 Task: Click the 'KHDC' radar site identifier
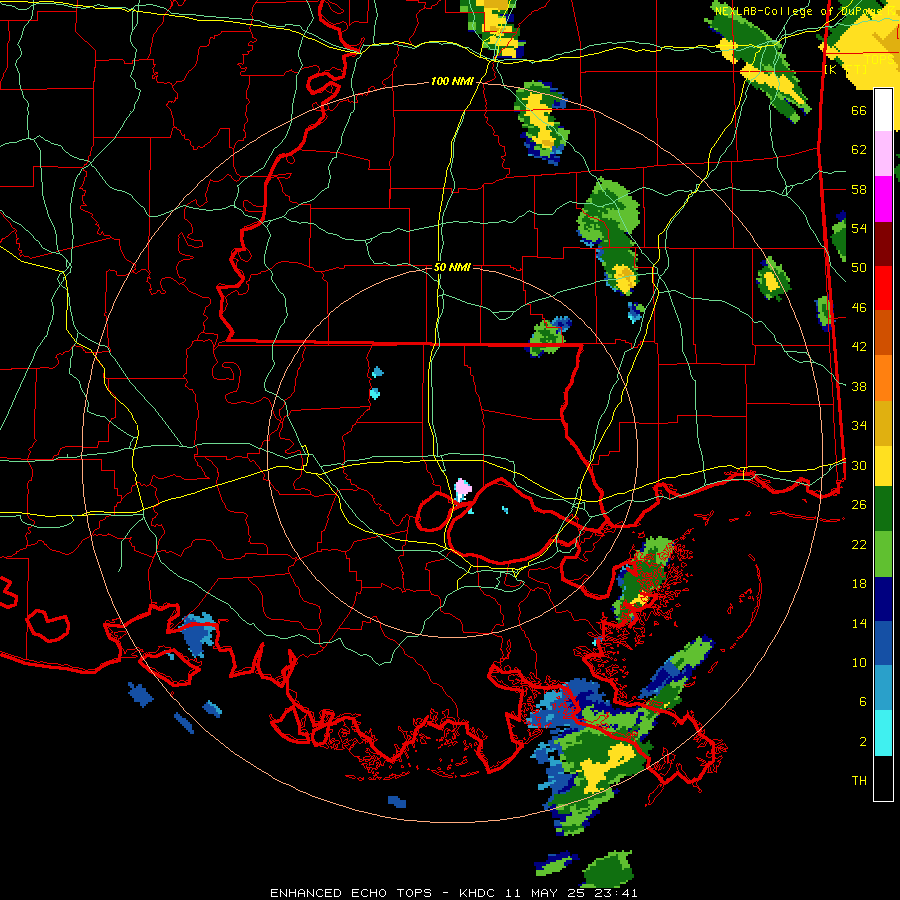click(x=479, y=893)
